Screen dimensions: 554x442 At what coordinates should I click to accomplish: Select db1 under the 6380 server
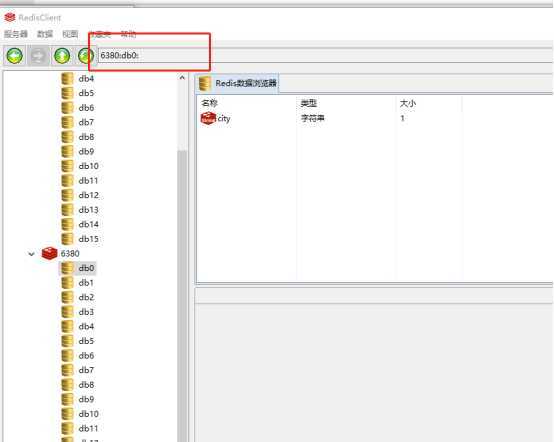[x=86, y=283]
